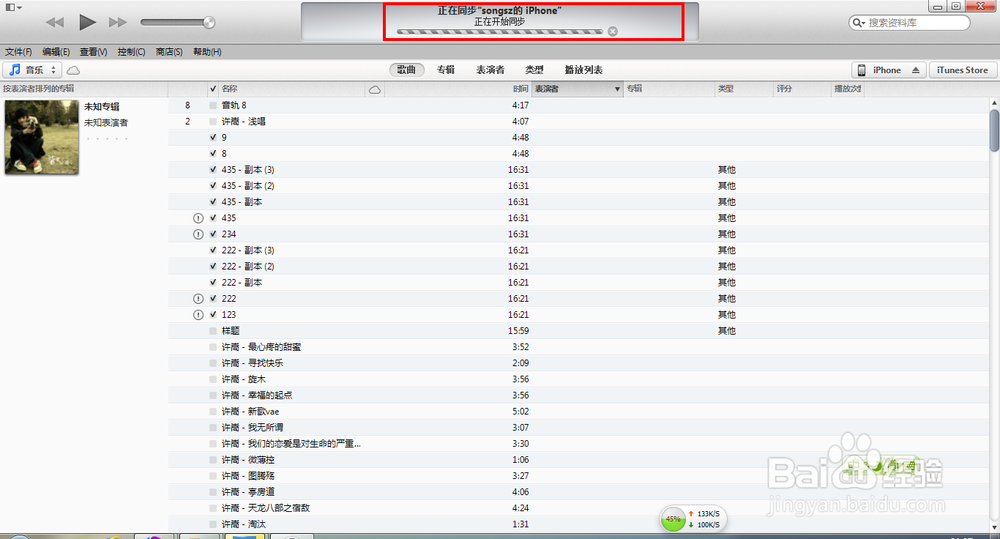Screen dimensions: 1000x539
Task: Switch to the 专辑 tab
Action: (x=446, y=70)
